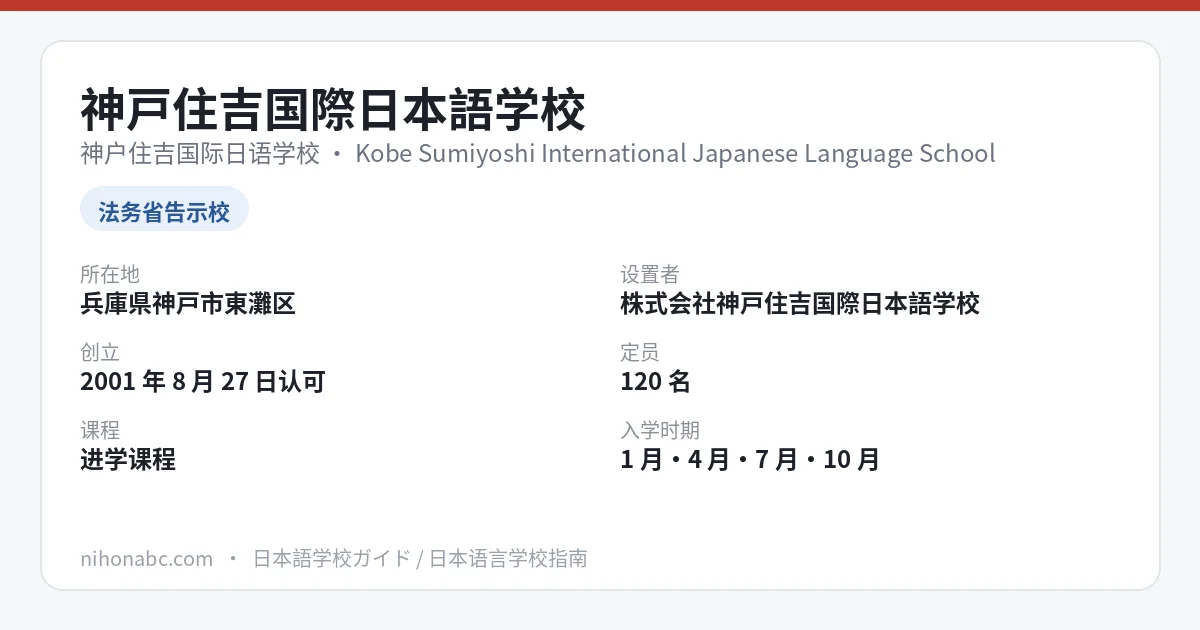Click the enrollment months 1 月・4 月・7 月・10 月
The width and height of the screenshot is (1200, 630).
click(x=750, y=459)
